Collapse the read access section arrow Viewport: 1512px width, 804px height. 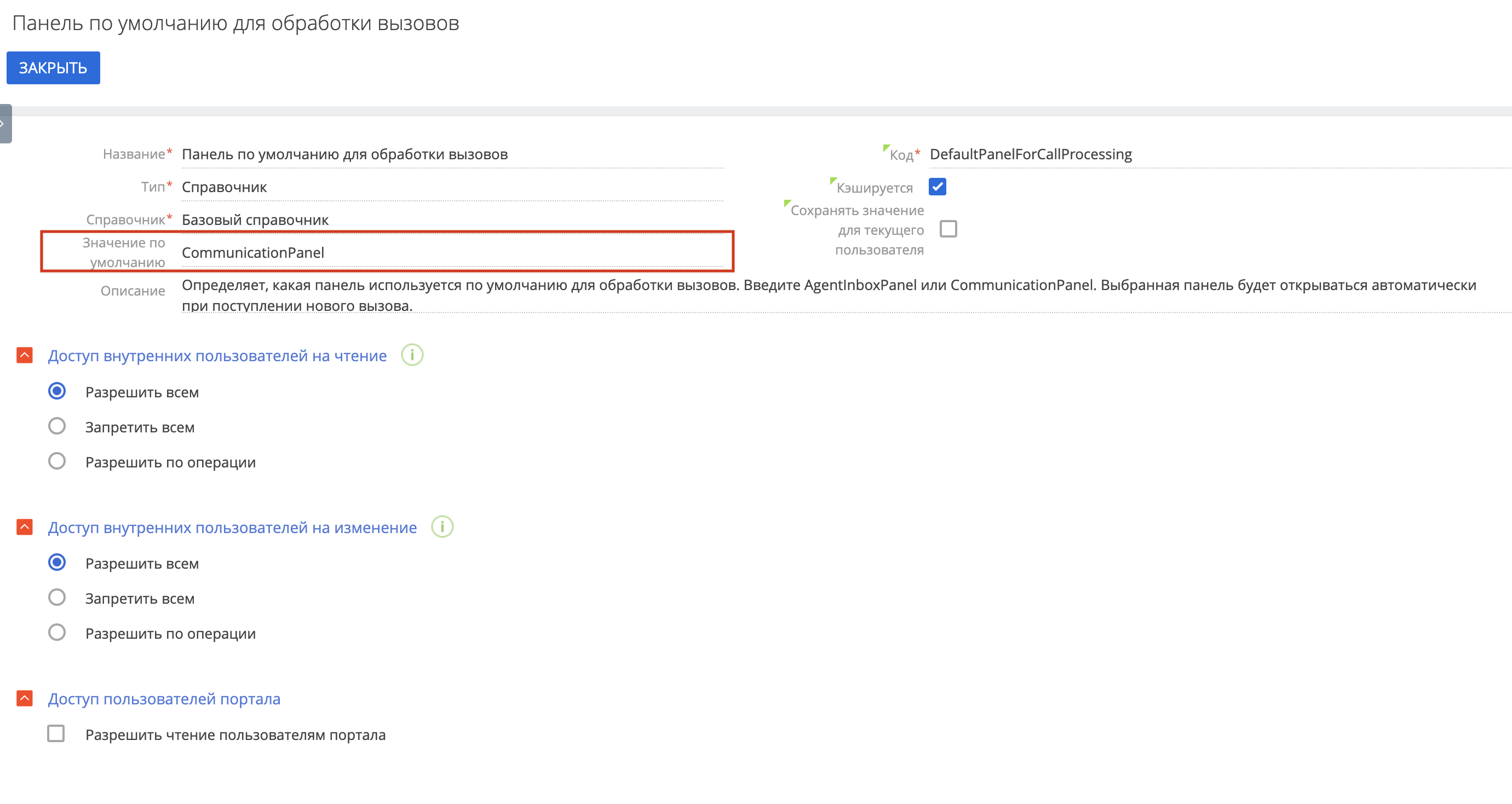(25, 355)
